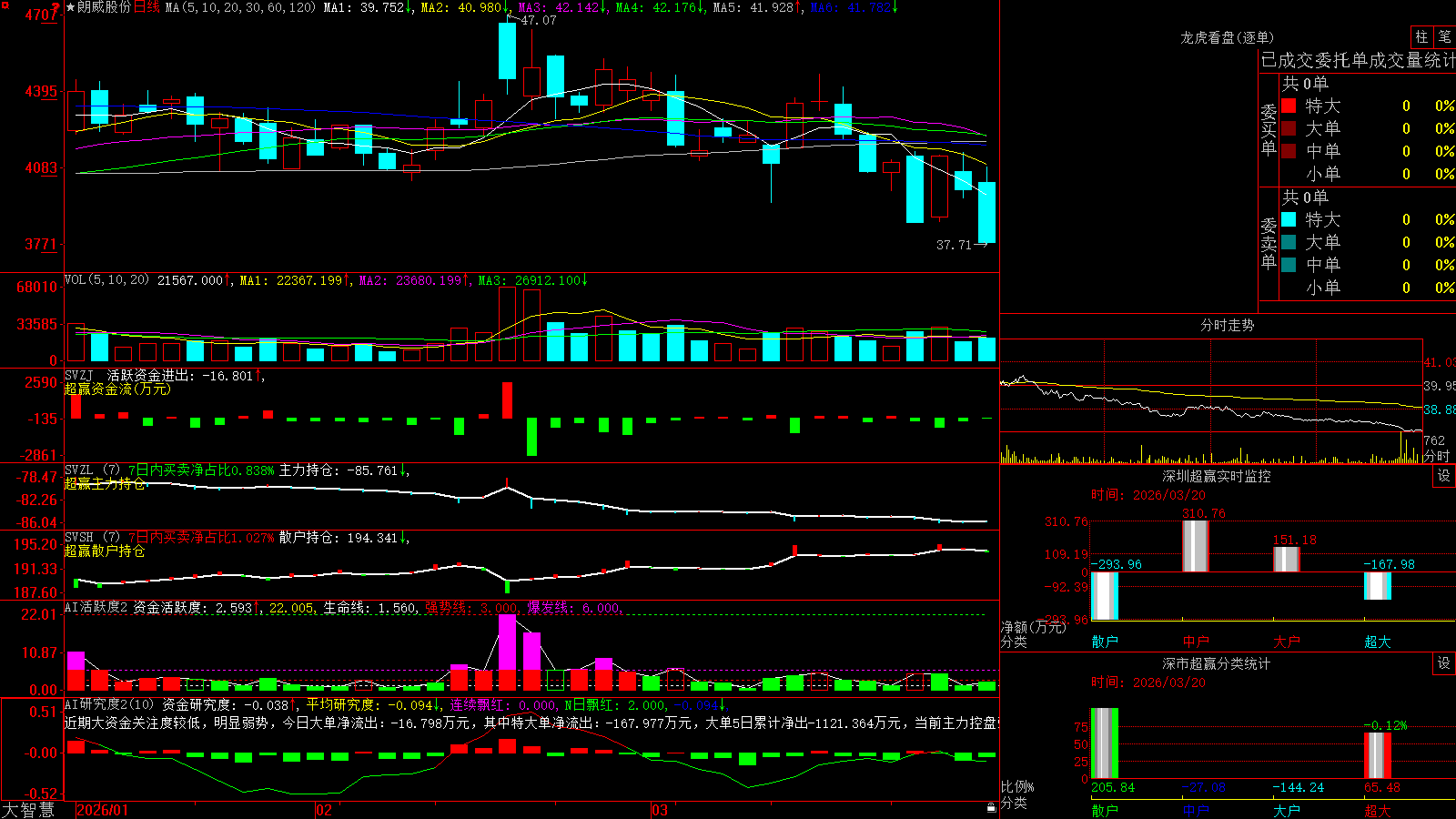This screenshot has height=819, width=1456.
Task: Click the 大智慧 logo in bottom corner
Action: click(28, 810)
